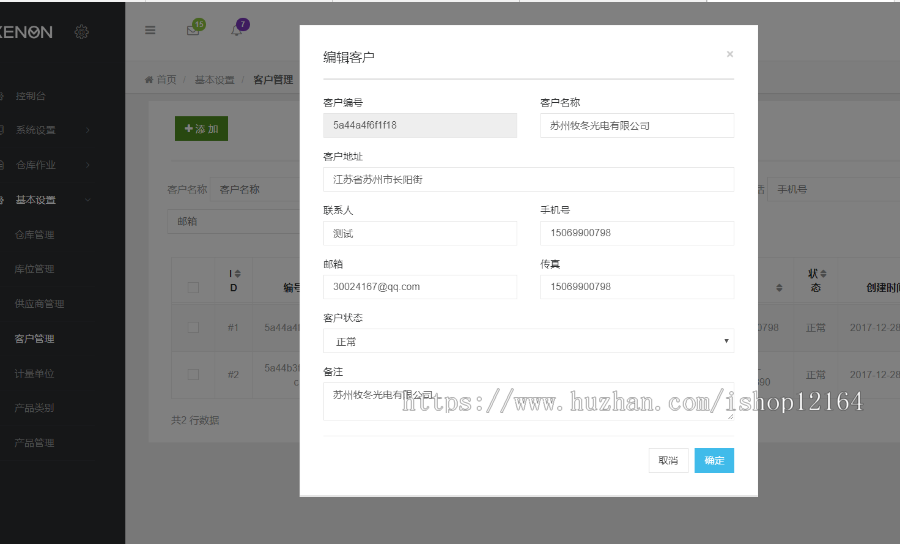Click the 邮箱 search filter field
Viewport: 900px width, 544px height.
click(x=234, y=222)
